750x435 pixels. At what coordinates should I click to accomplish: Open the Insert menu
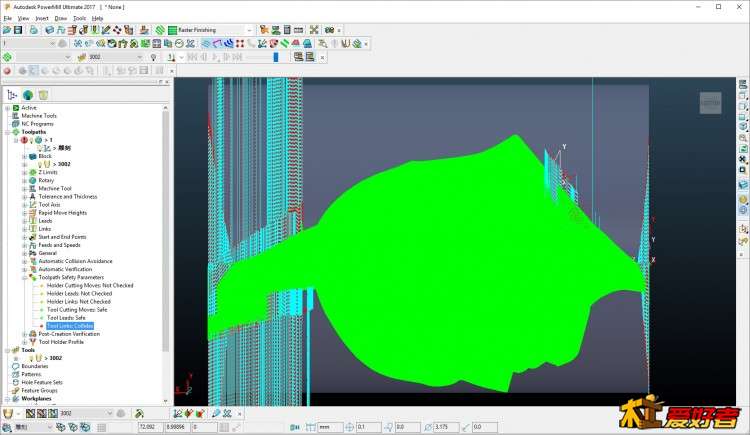click(x=42, y=18)
